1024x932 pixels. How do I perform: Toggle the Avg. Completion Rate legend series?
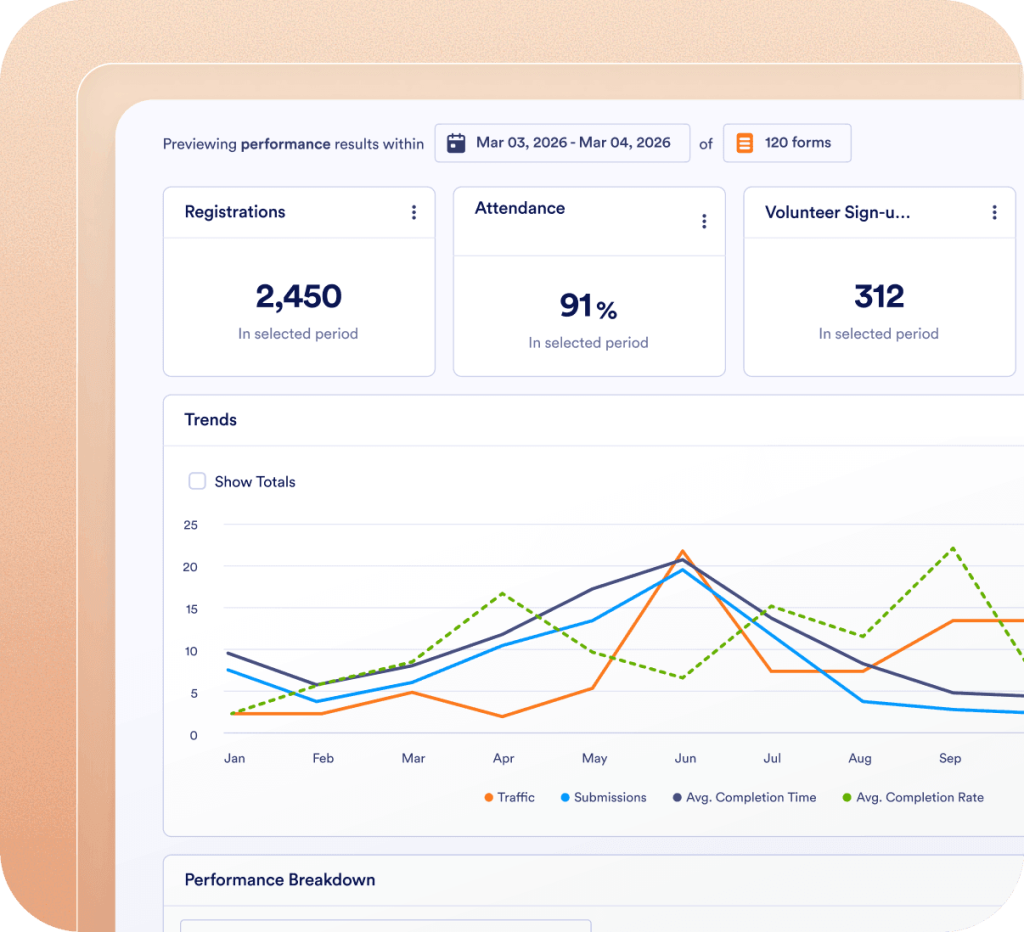coord(913,797)
